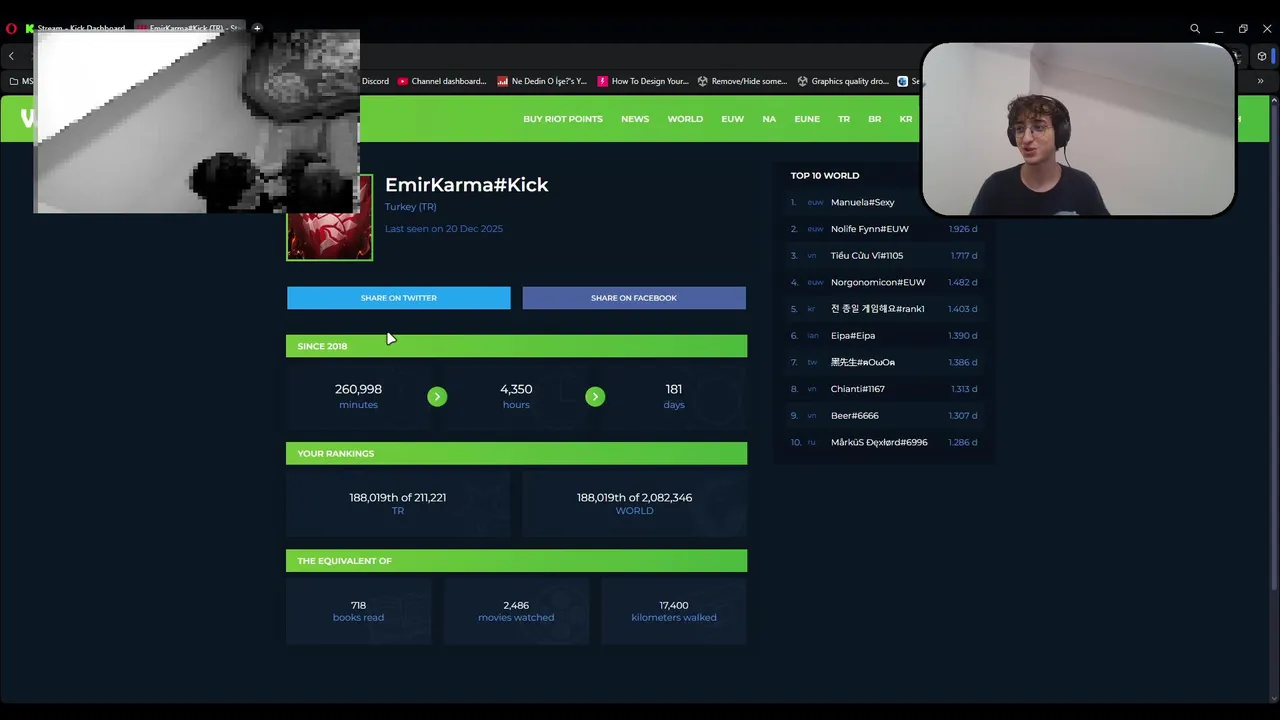Open Chianti#1167 in the top 10
This screenshot has width=1280, height=720.
858,389
